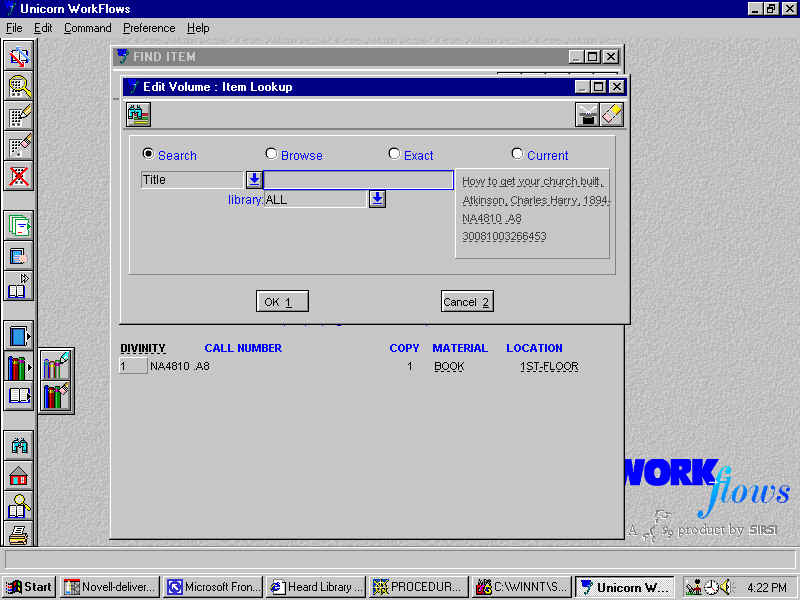Click the copy number box showing 1
800x600 pixels.
133,366
